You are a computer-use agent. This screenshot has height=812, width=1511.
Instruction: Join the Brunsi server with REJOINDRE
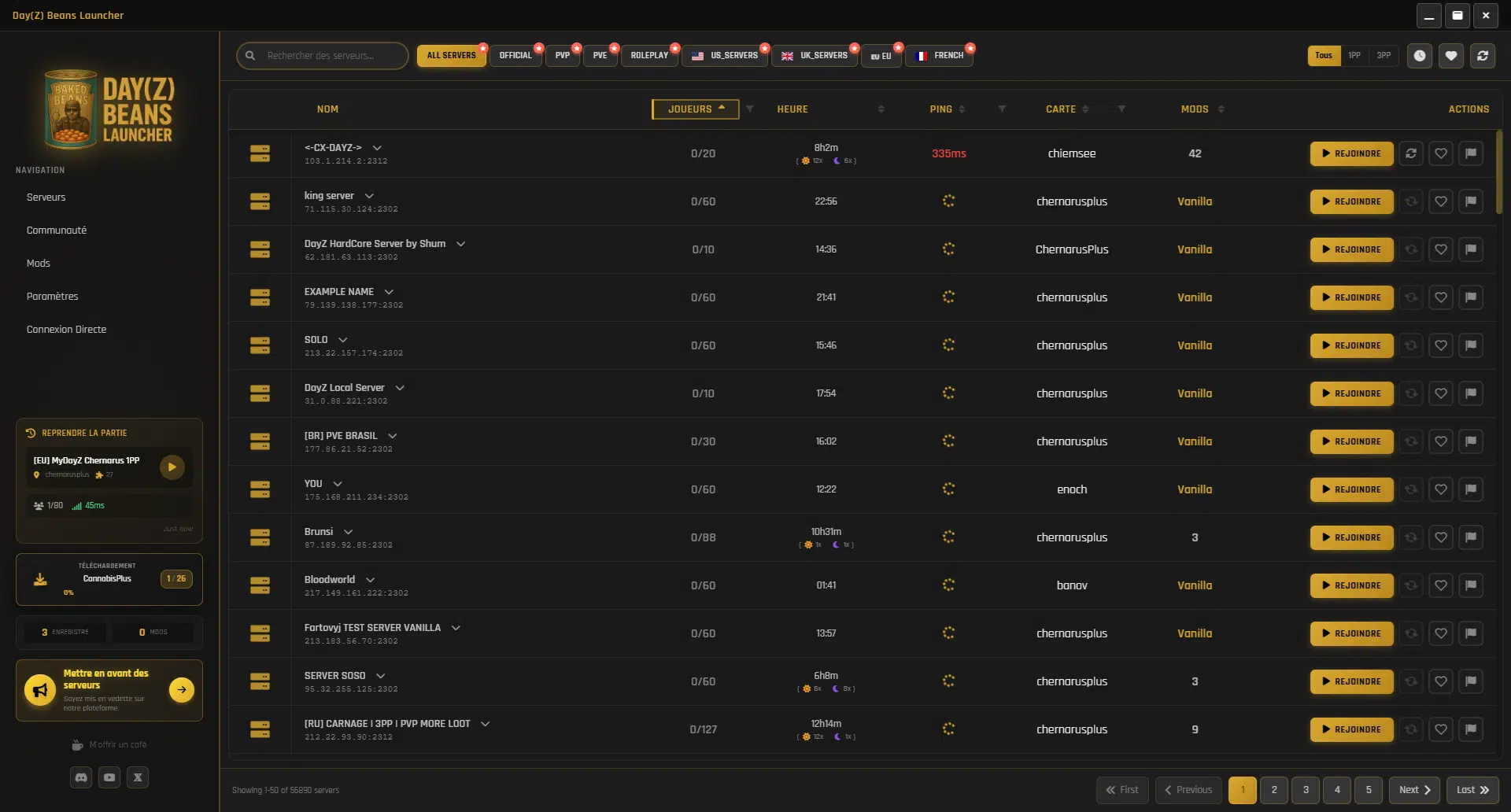(1351, 537)
